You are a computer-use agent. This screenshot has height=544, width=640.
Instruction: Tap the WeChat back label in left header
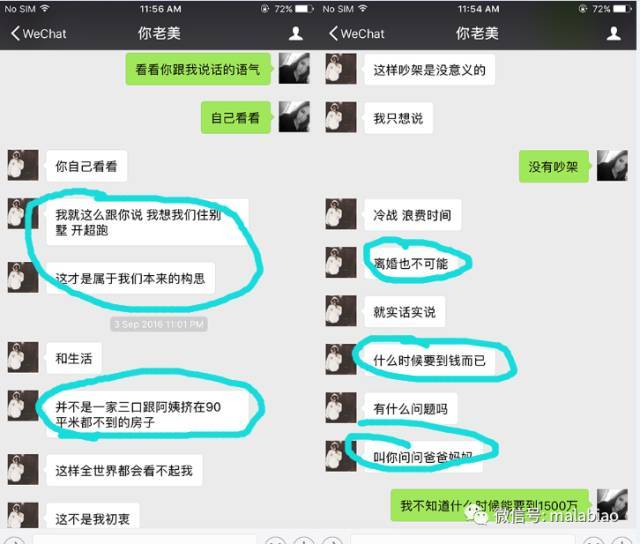(44, 34)
